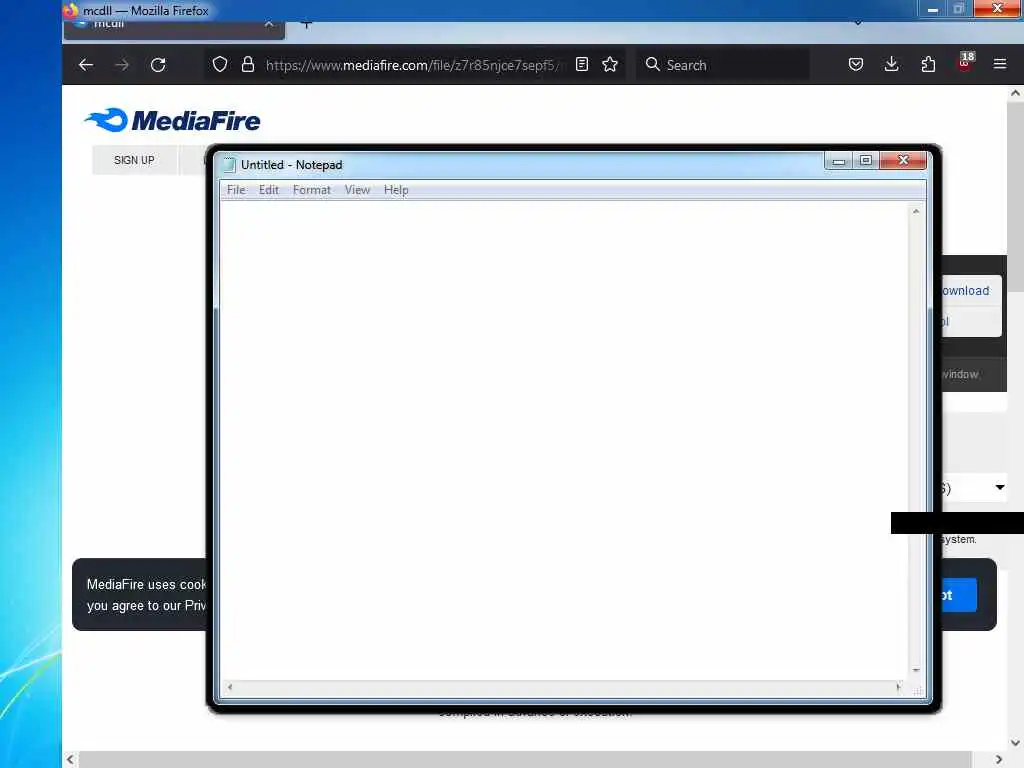This screenshot has width=1024, height=768.
Task: View site security lock information
Action: pyautogui.click(x=248, y=65)
